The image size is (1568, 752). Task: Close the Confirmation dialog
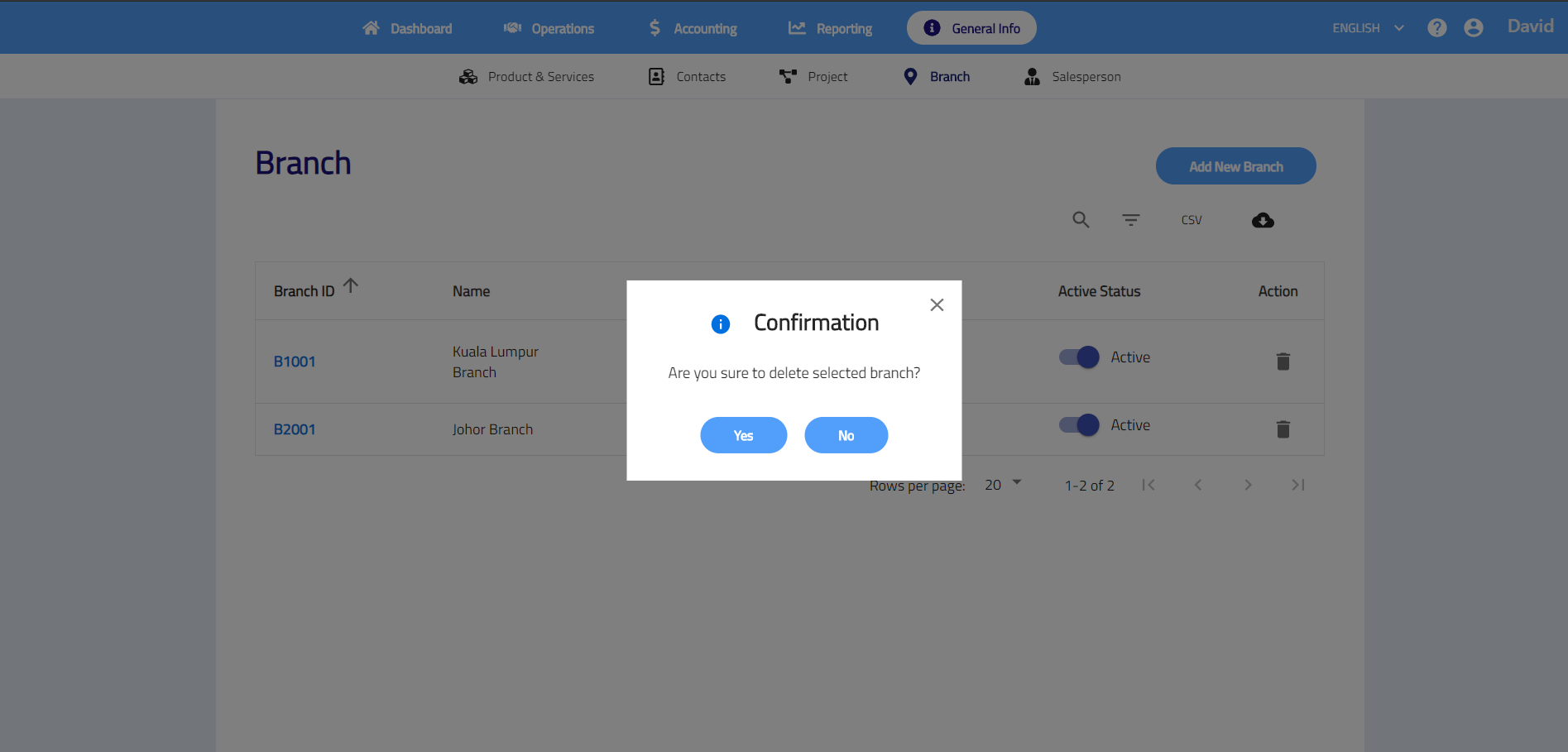click(937, 305)
